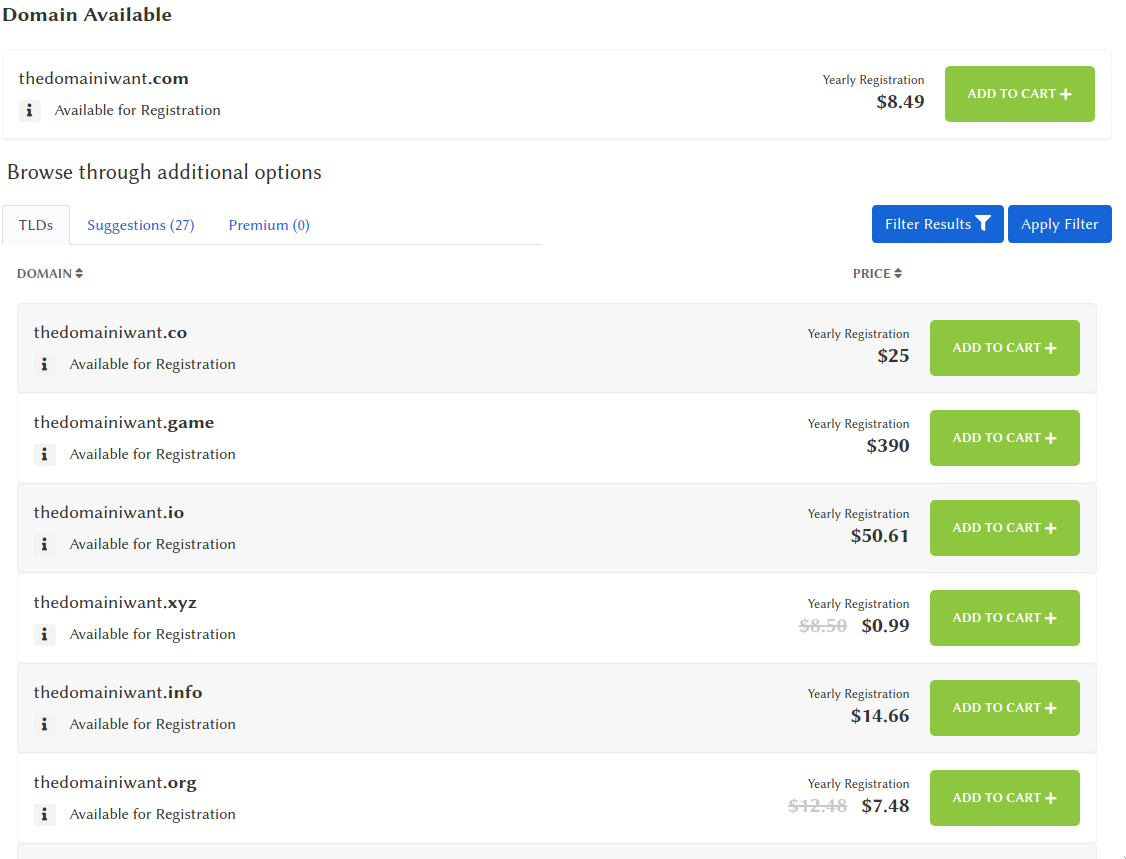This screenshot has width=1126, height=859.
Task: Click Browse through additional options heading
Action: (164, 172)
